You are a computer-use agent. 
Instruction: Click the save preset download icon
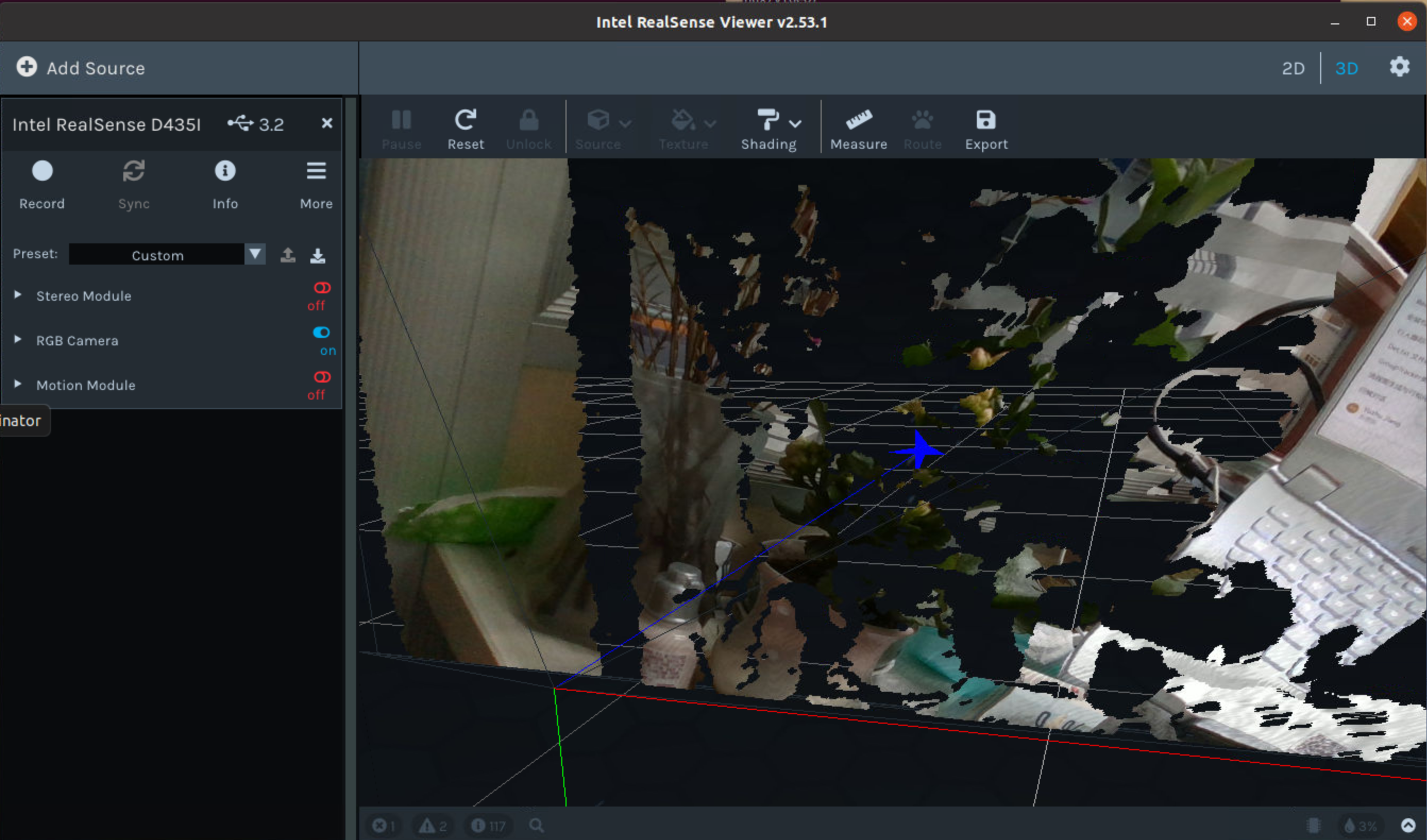[x=318, y=256]
